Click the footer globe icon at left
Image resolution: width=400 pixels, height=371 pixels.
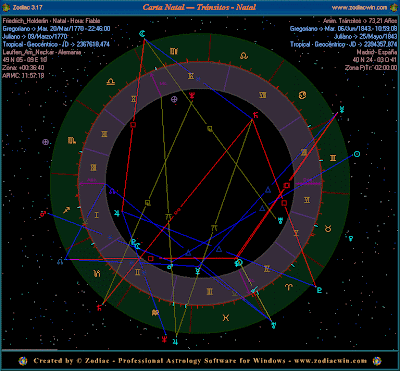click(x=23, y=361)
